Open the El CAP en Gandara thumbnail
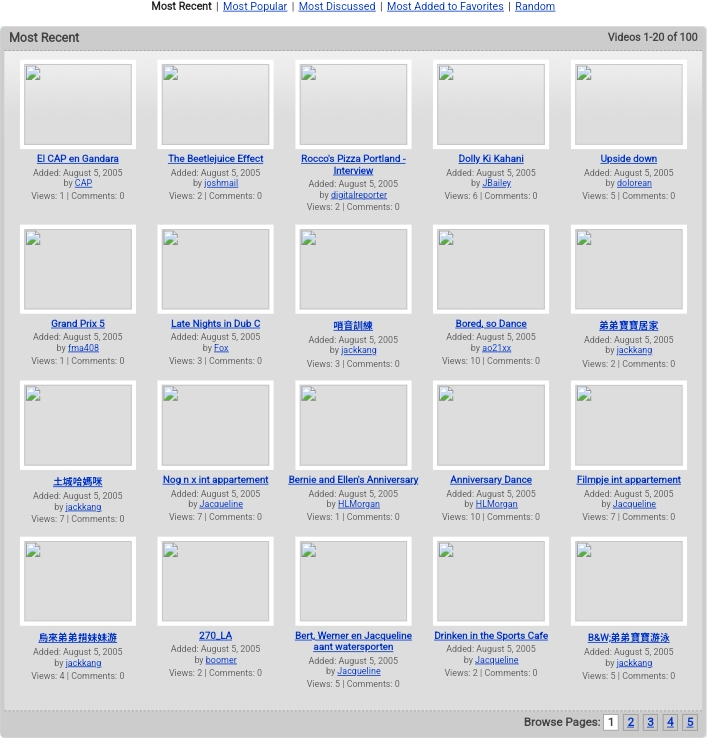707x738 pixels. 78,104
